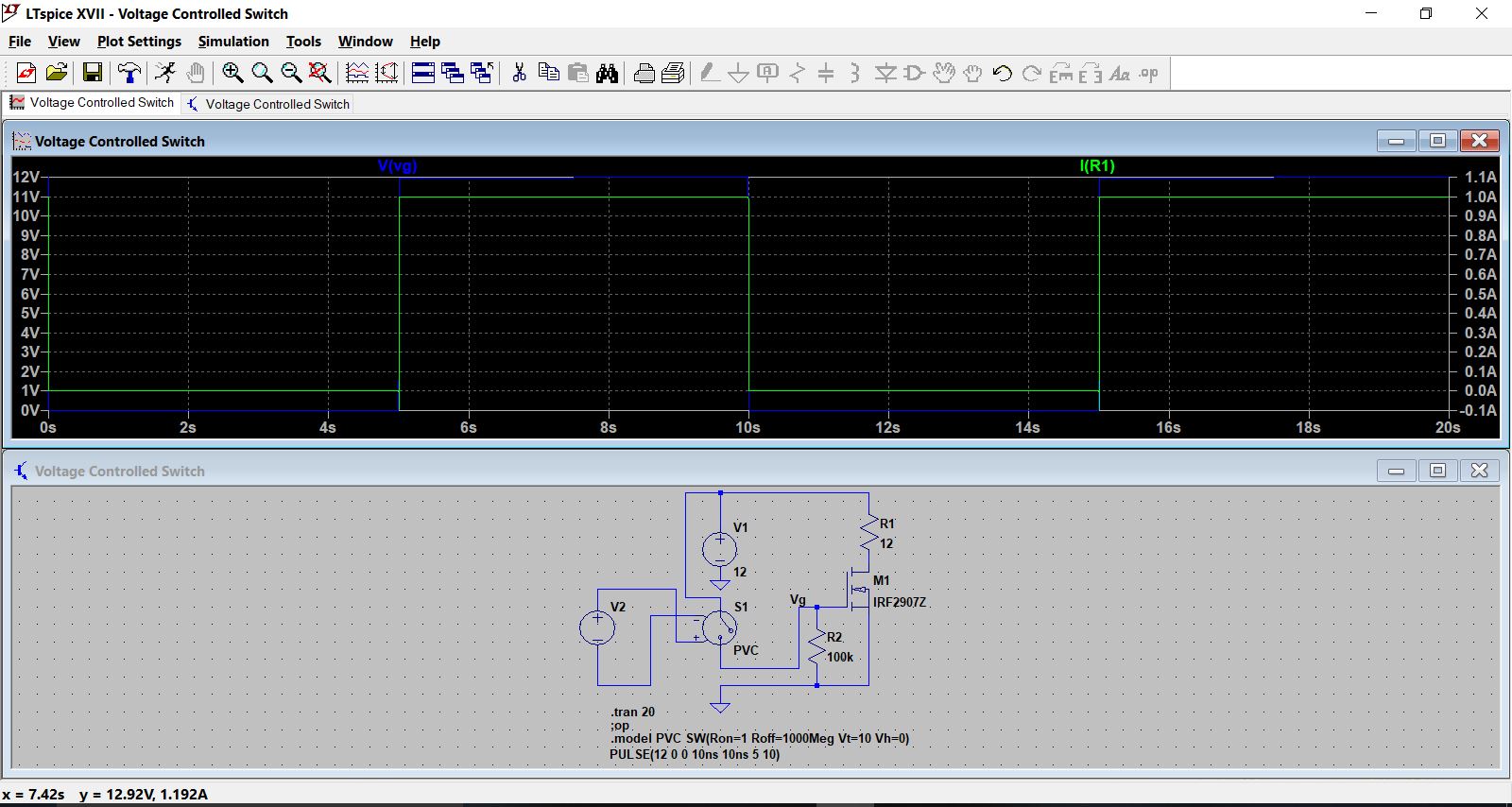Minimize the schematic sub-window
Screen dimensions: 1512x807
1397,470
